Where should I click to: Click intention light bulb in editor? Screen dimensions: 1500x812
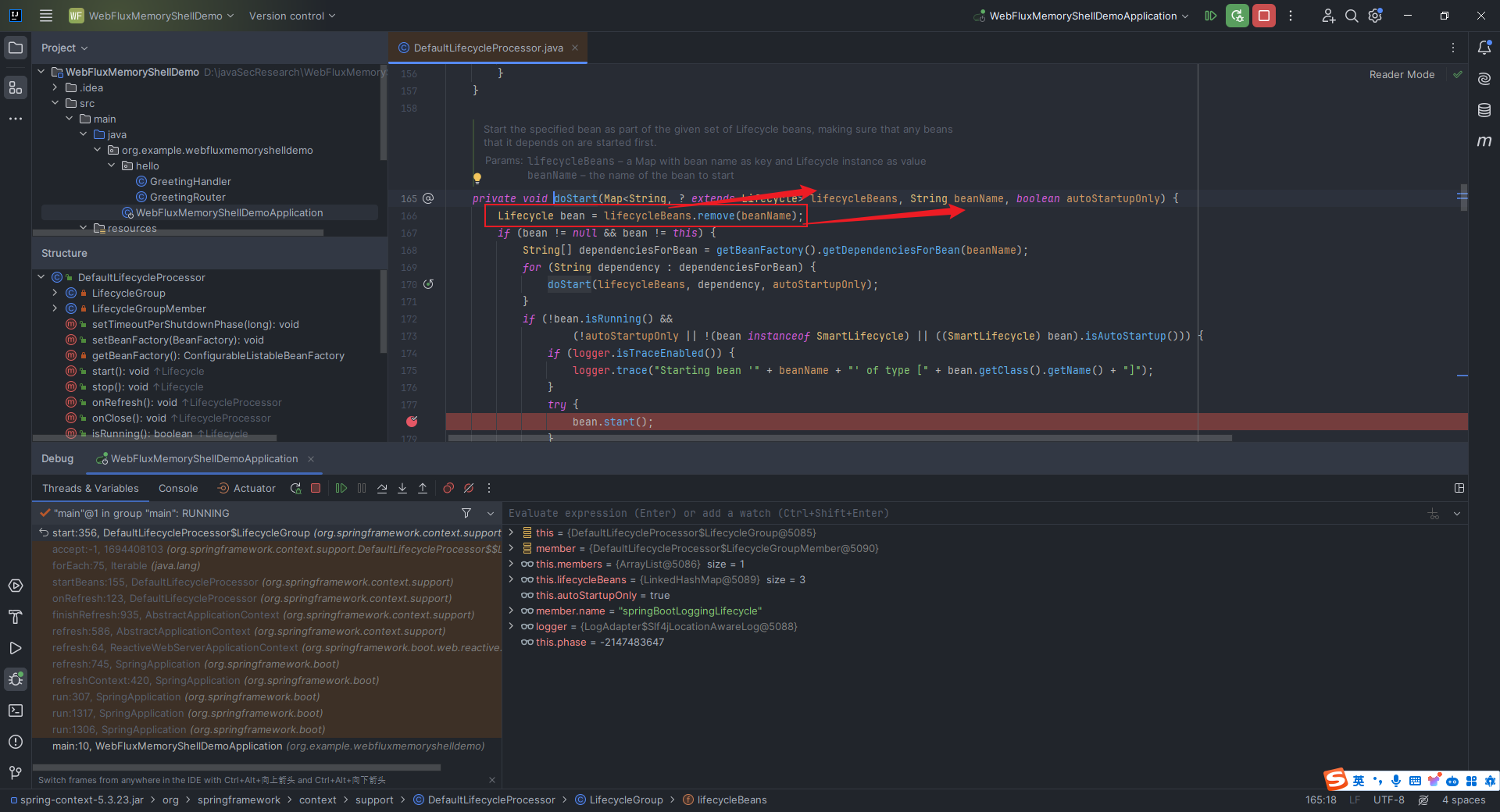[477, 179]
